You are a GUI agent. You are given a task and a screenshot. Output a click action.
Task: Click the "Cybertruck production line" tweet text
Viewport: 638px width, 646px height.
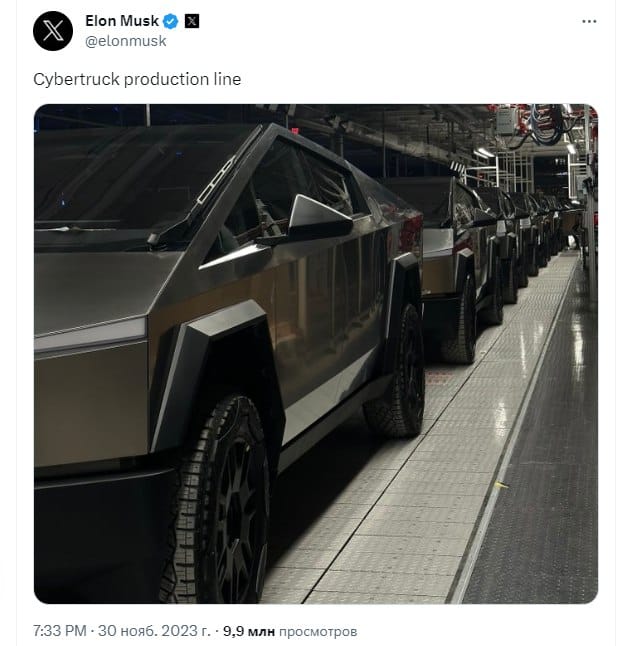(137, 79)
